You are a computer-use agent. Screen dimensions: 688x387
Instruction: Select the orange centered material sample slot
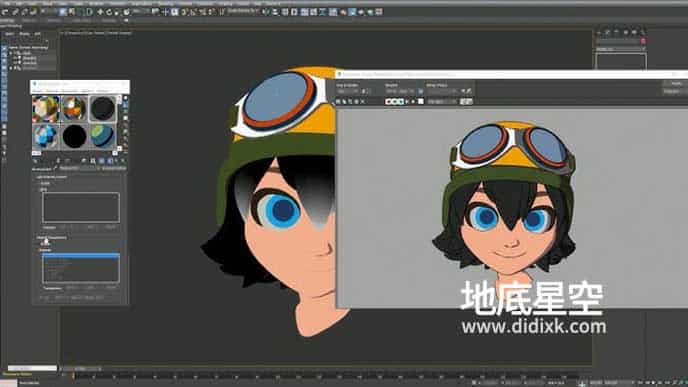point(74,108)
